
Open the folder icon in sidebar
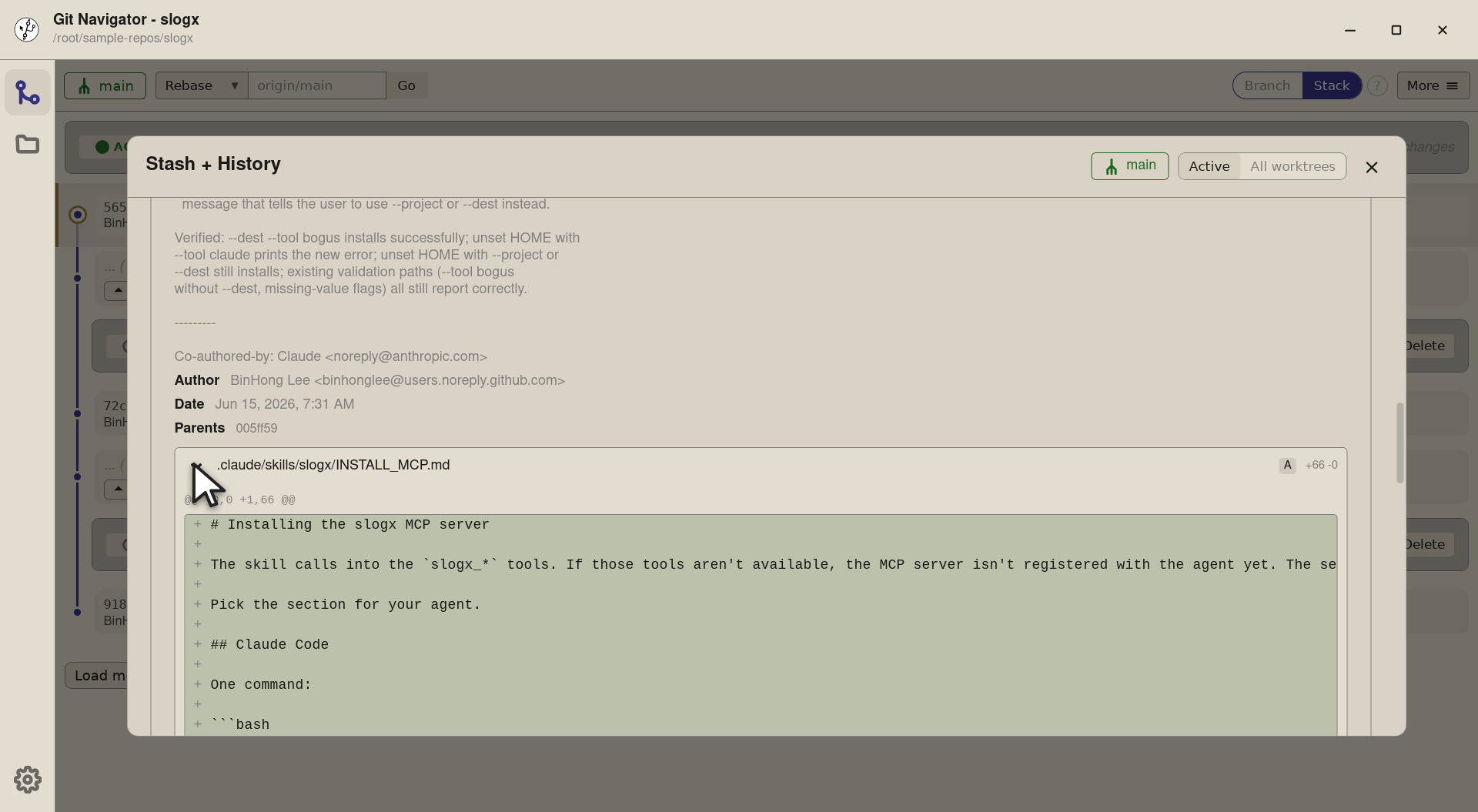coord(28,144)
